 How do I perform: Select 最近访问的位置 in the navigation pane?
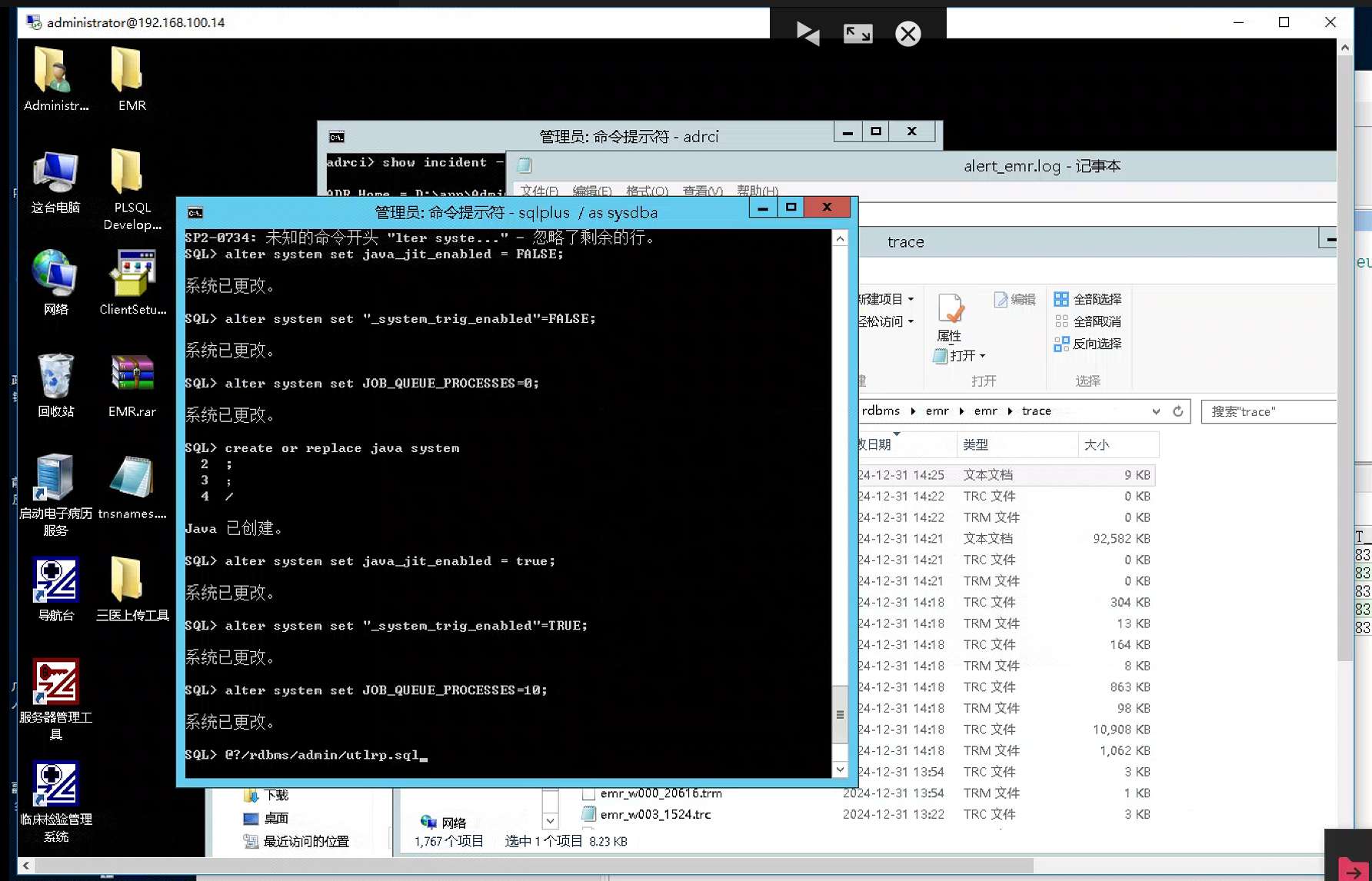point(297,841)
